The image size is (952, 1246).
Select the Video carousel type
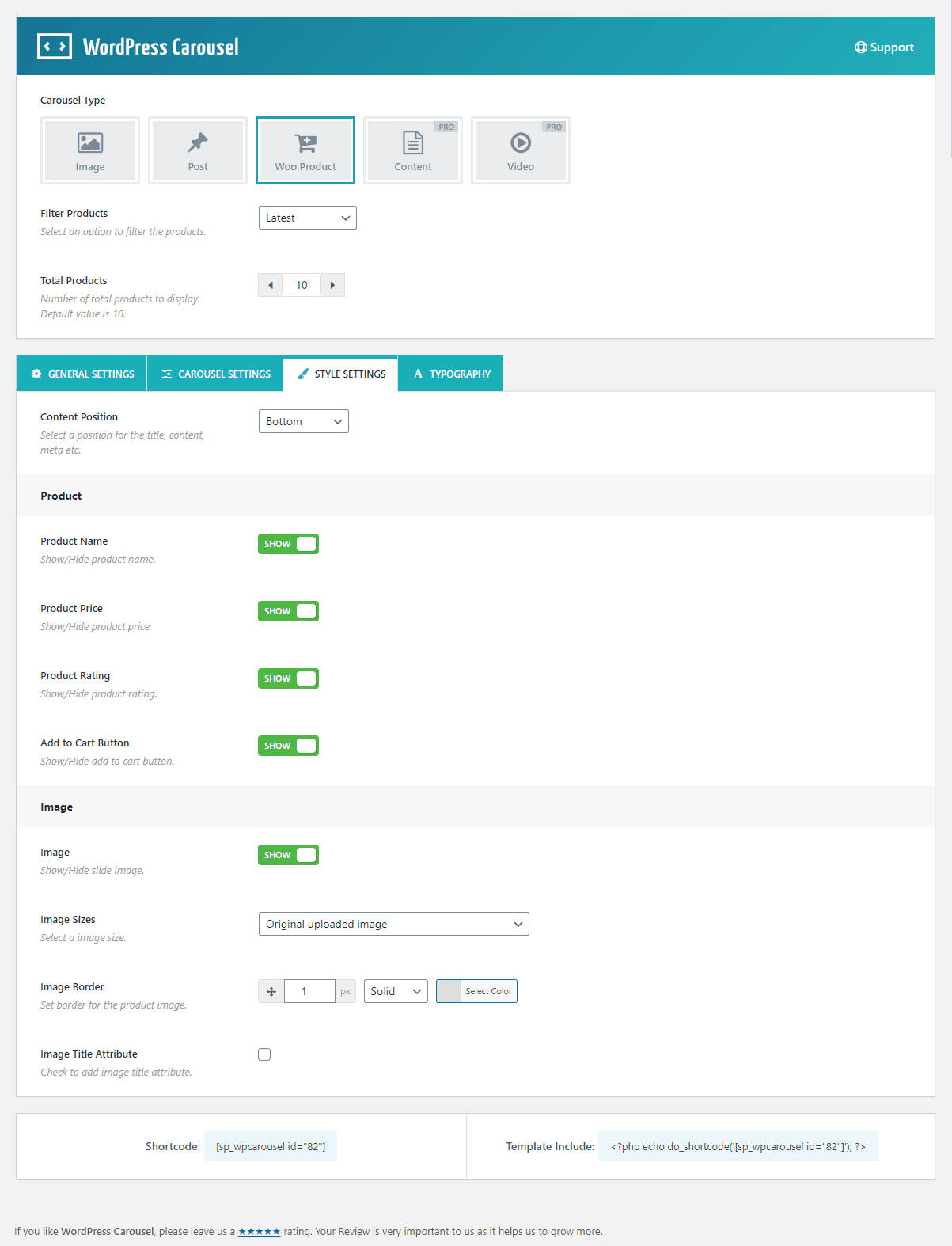pyautogui.click(x=521, y=150)
